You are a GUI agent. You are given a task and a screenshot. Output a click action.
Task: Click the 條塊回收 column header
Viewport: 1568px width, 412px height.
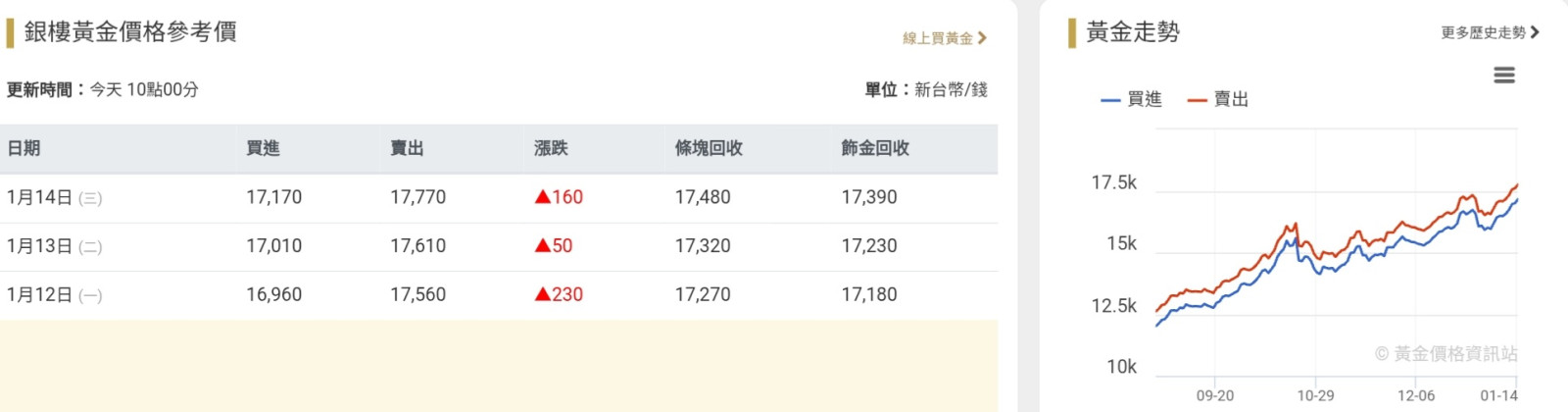tap(709, 148)
